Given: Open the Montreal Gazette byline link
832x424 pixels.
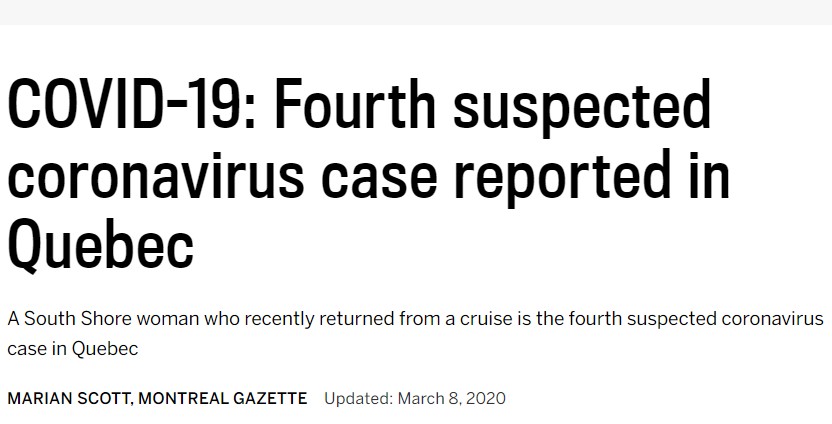Looking at the screenshot, I should [x=223, y=398].
